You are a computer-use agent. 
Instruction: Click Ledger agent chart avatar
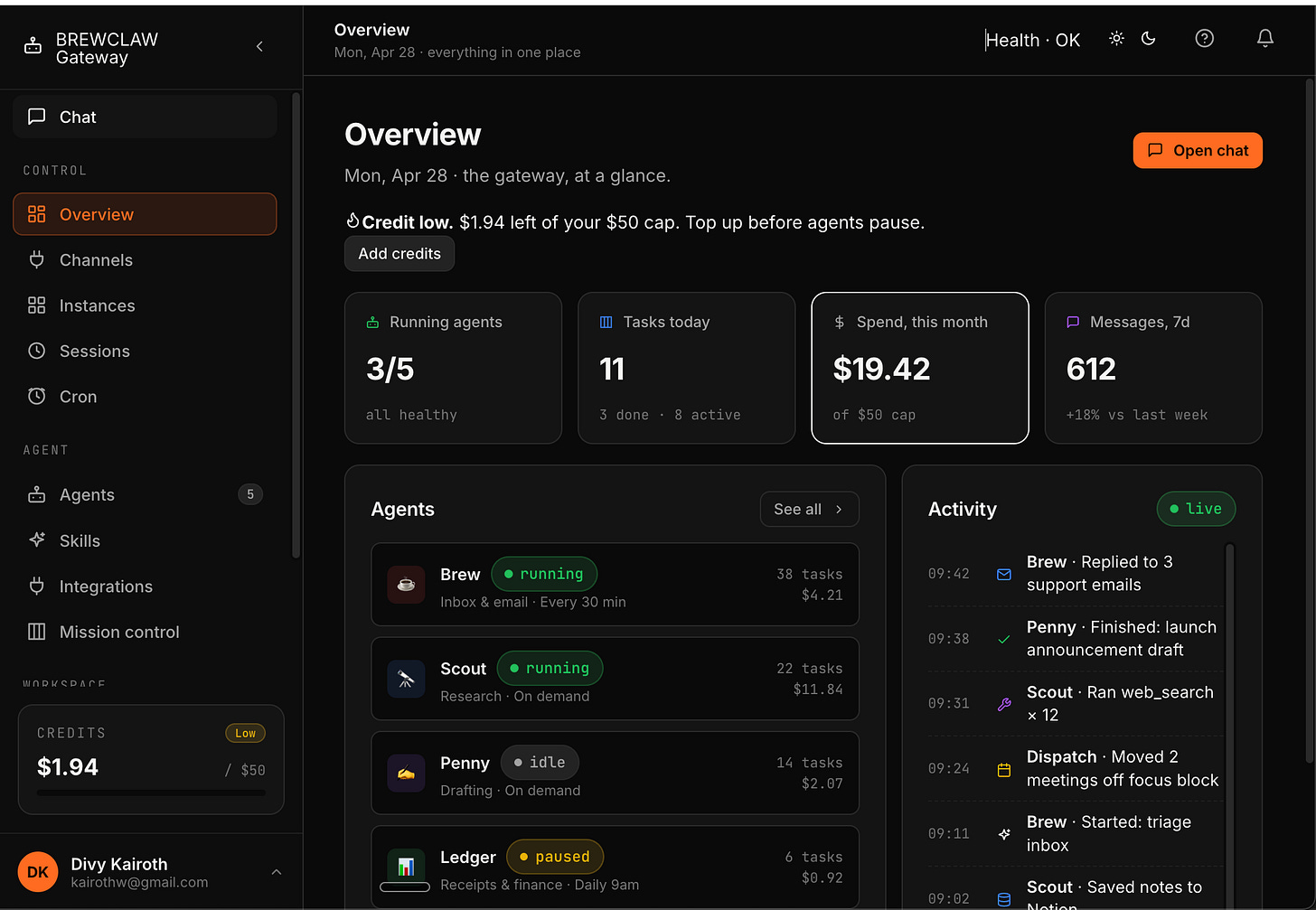click(x=406, y=867)
